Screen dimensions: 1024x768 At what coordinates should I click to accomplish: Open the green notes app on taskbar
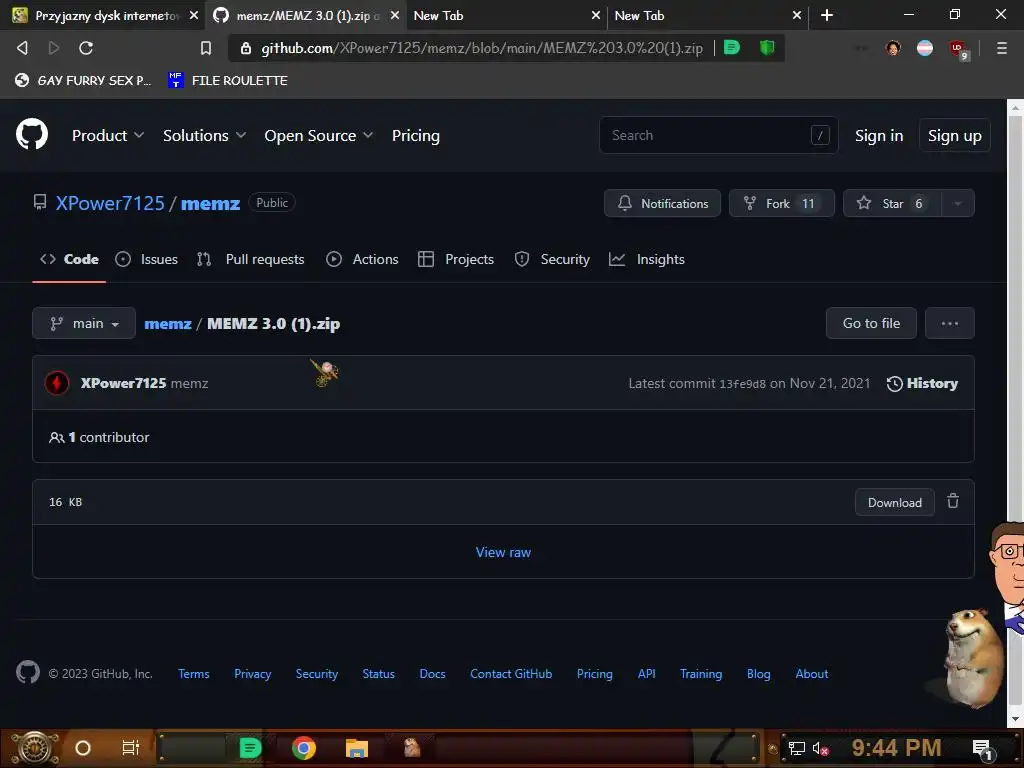[x=249, y=748]
